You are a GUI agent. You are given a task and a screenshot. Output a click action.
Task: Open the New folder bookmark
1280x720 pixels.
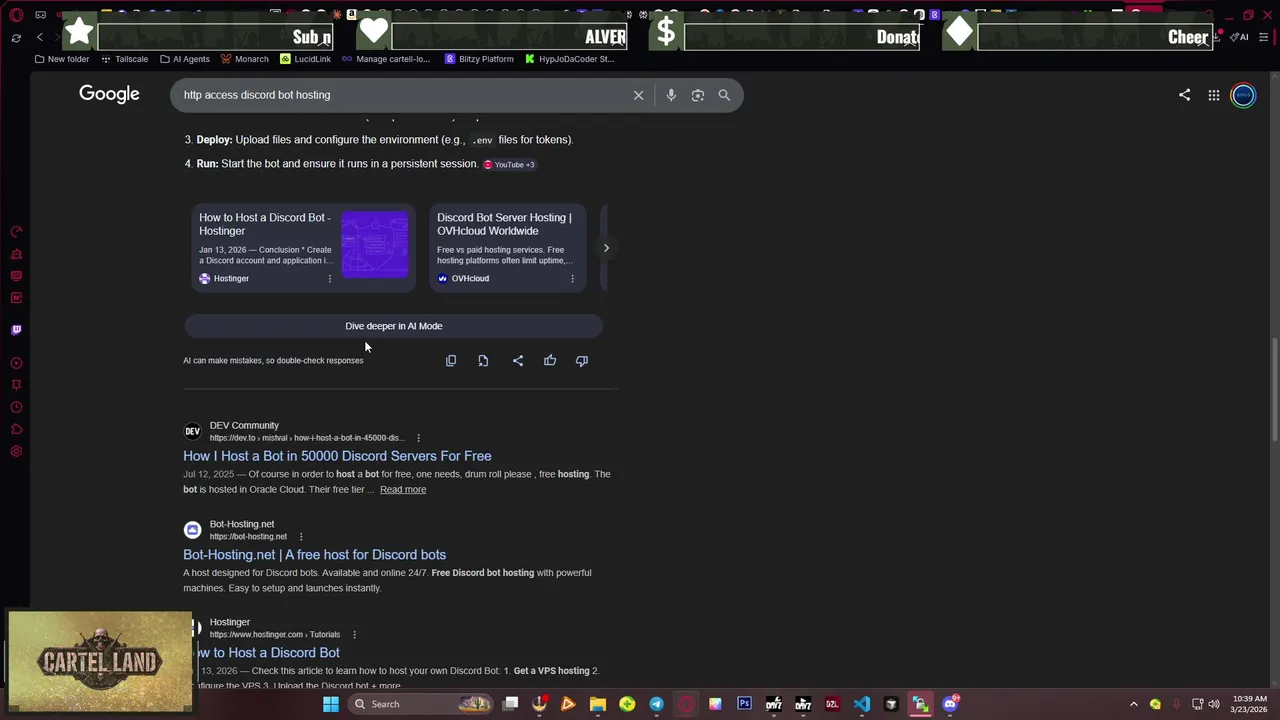tap(62, 59)
